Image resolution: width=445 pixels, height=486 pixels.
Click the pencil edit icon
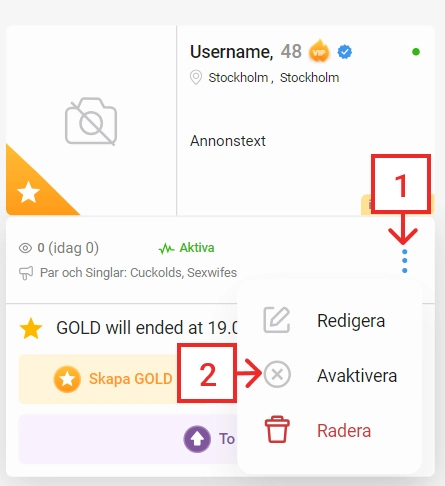coord(277,320)
